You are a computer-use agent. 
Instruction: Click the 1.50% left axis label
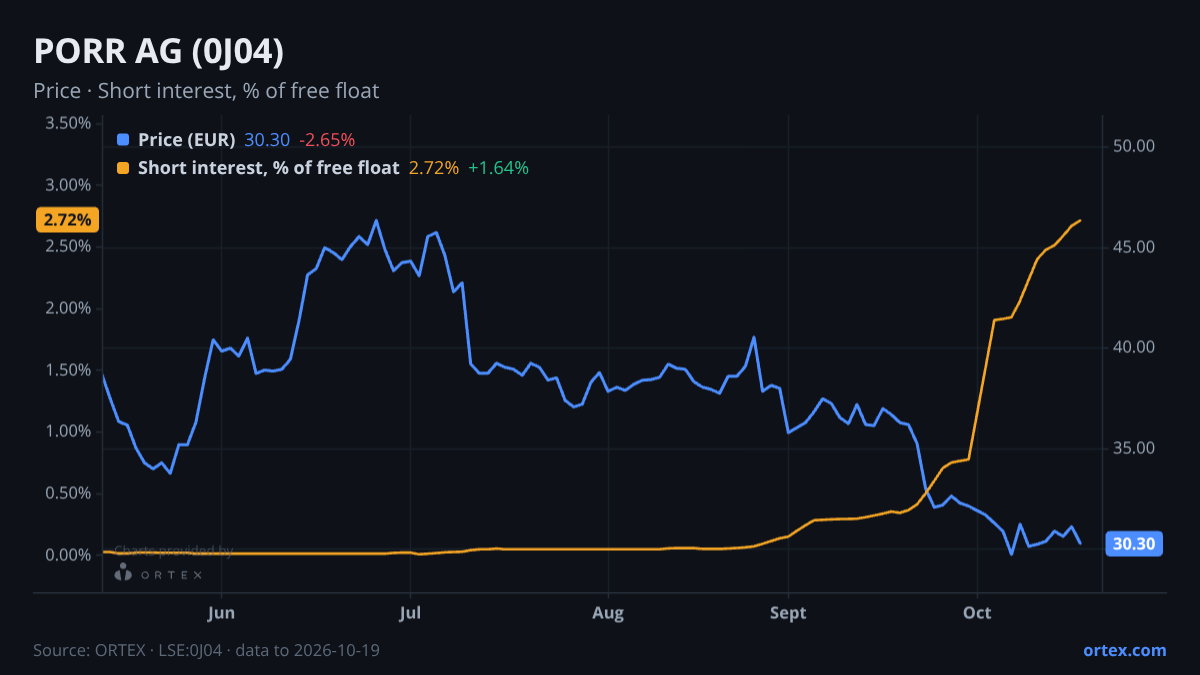[69, 370]
